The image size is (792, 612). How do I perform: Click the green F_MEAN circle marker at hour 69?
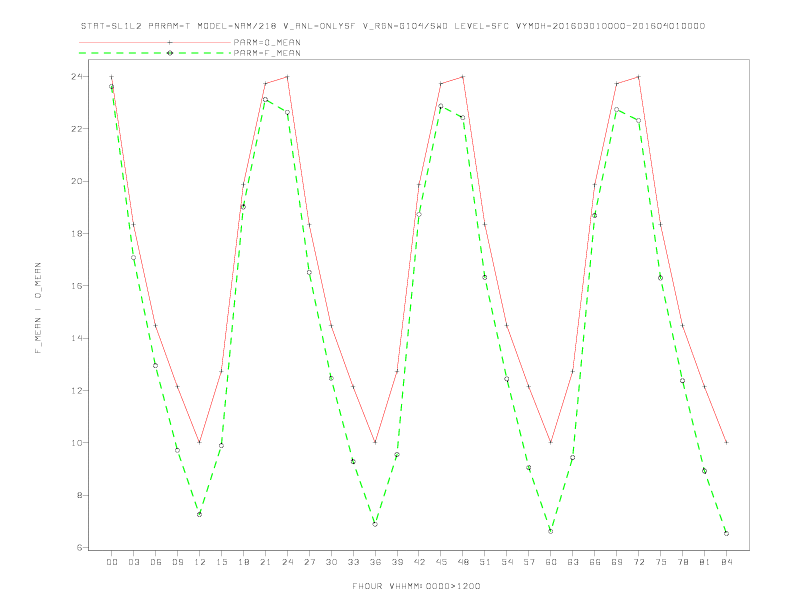pyautogui.click(x=617, y=110)
